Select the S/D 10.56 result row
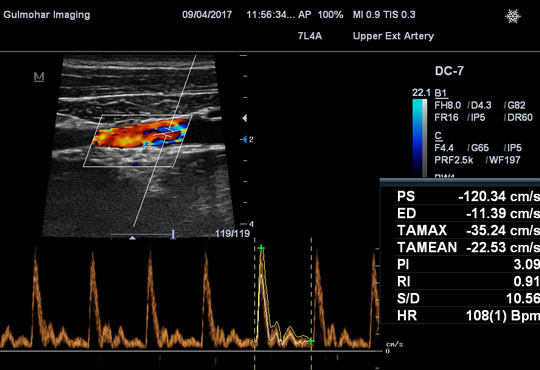This screenshot has width=540, height=370. click(x=468, y=298)
